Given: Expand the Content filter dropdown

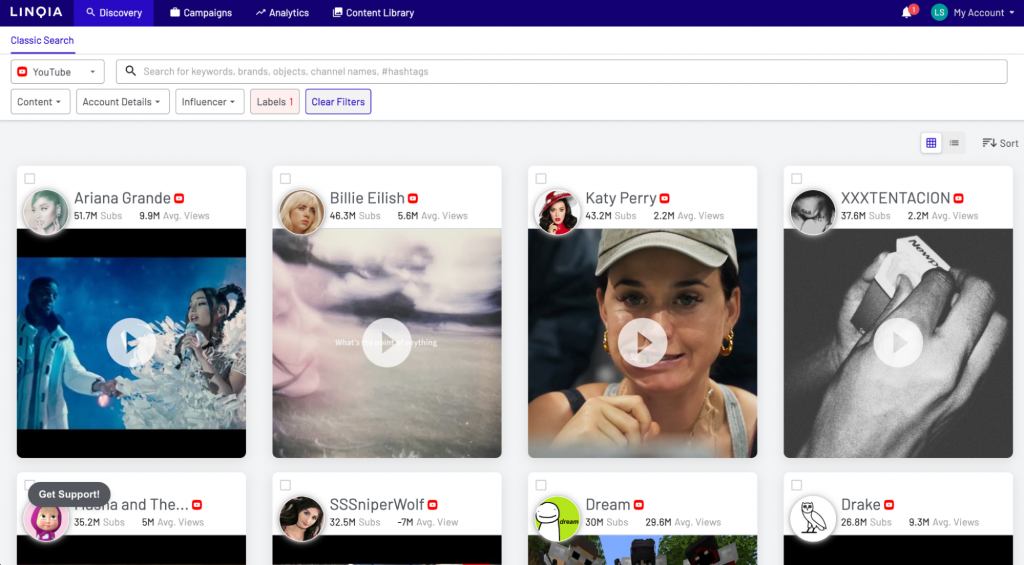Looking at the screenshot, I should click(x=40, y=102).
